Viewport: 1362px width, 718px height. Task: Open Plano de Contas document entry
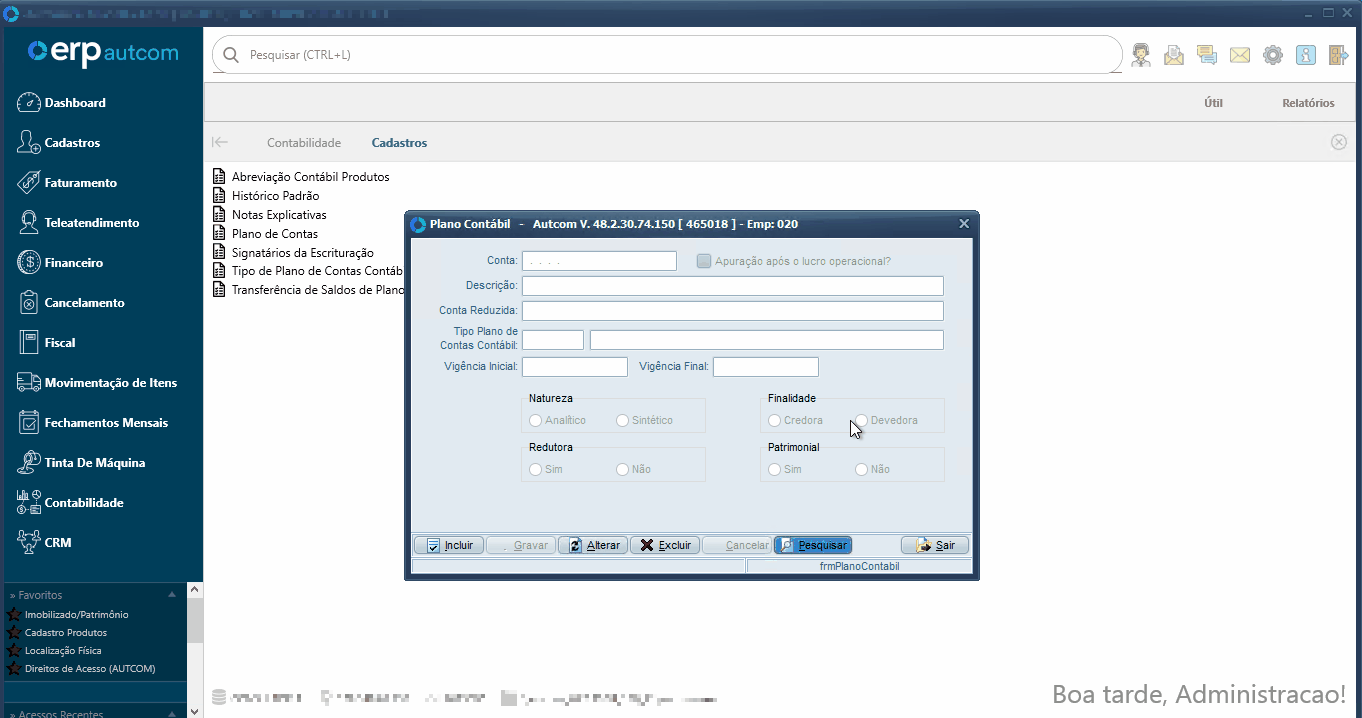[265, 234]
